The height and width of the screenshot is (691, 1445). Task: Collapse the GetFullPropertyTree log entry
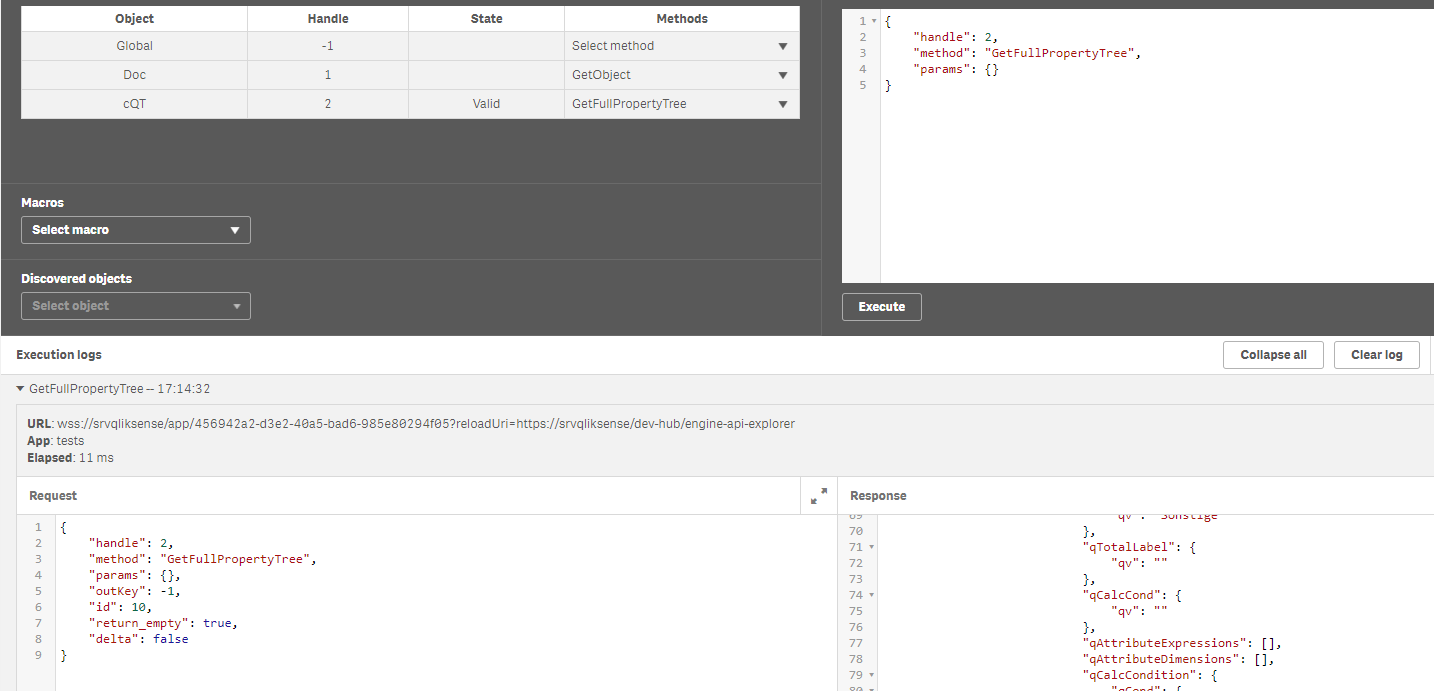click(21, 389)
